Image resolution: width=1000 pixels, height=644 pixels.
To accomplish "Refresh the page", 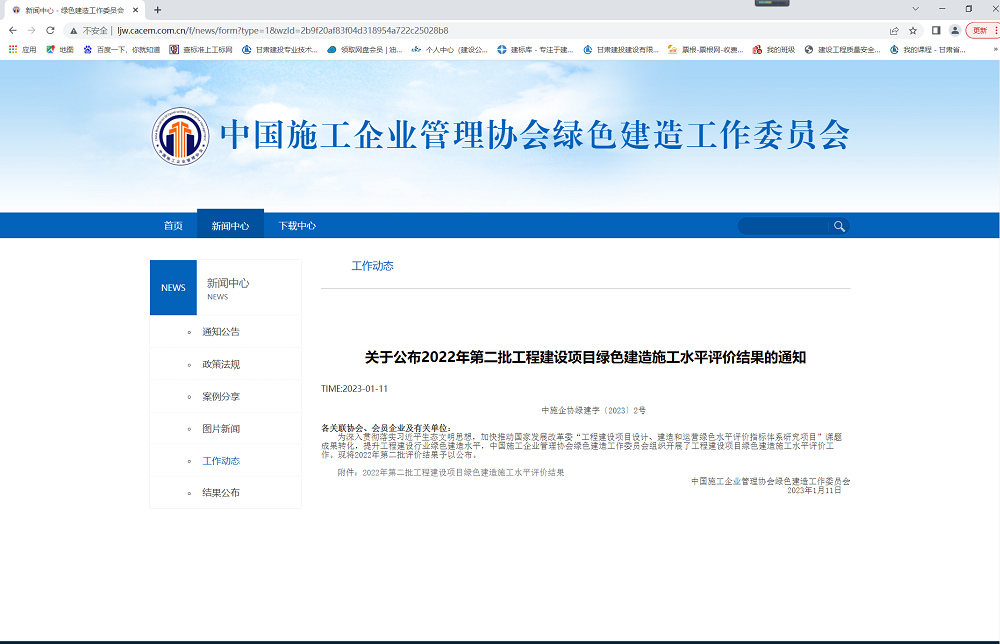I will (x=50, y=30).
